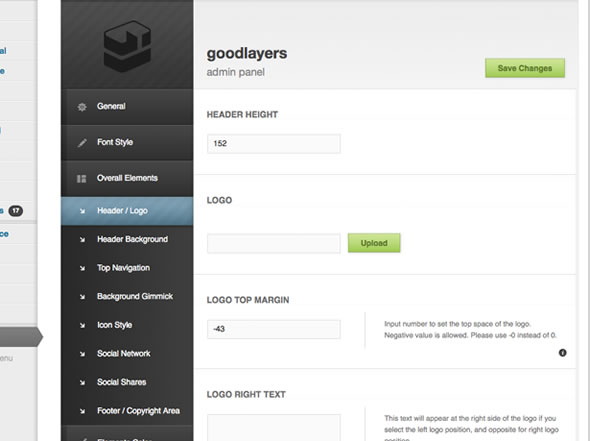Select the Icon Style menu item
This screenshot has height=441, width=590.
click(x=127, y=325)
